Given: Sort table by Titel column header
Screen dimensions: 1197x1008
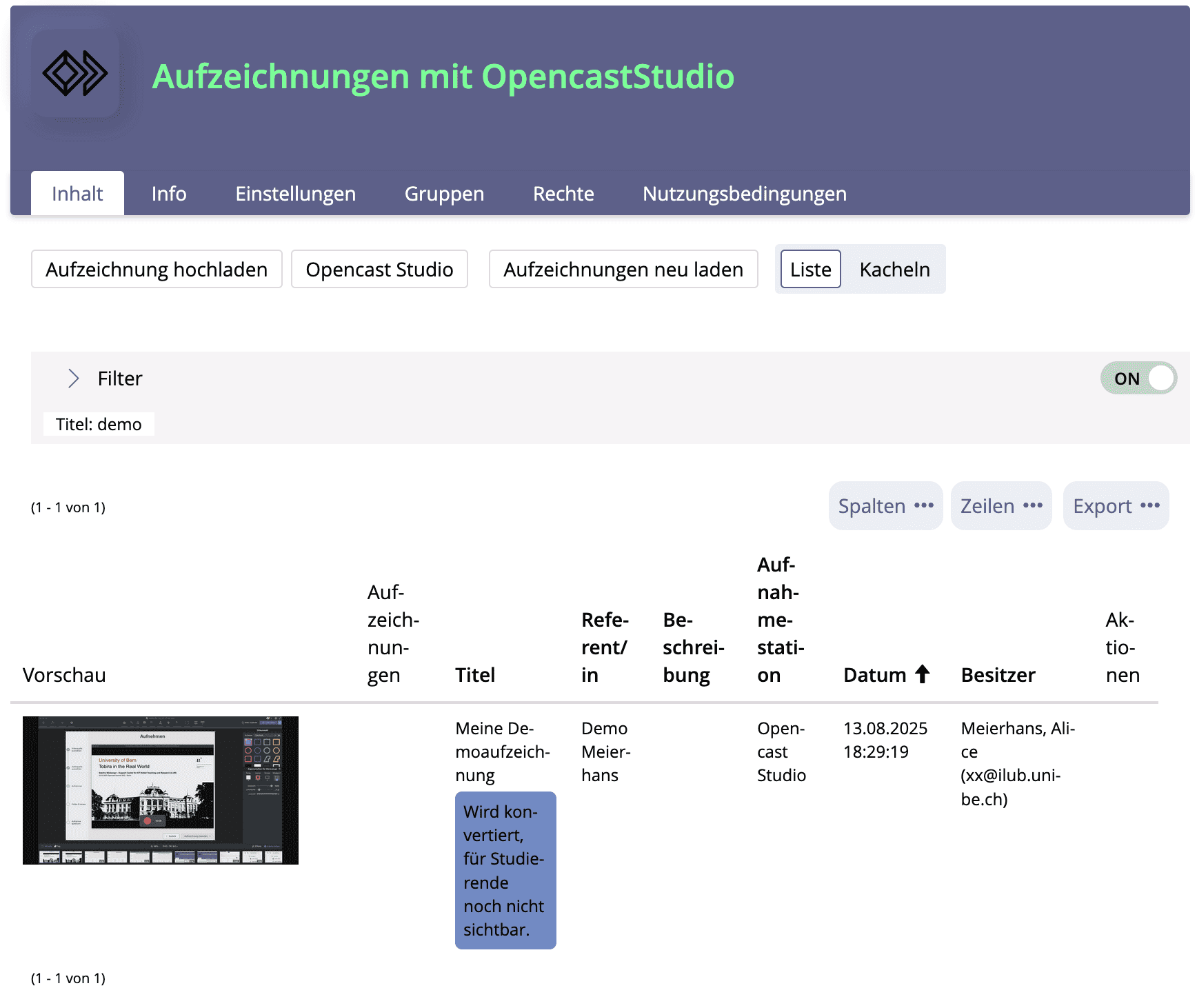Looking at the screenshot, I should tap(475, 675).
